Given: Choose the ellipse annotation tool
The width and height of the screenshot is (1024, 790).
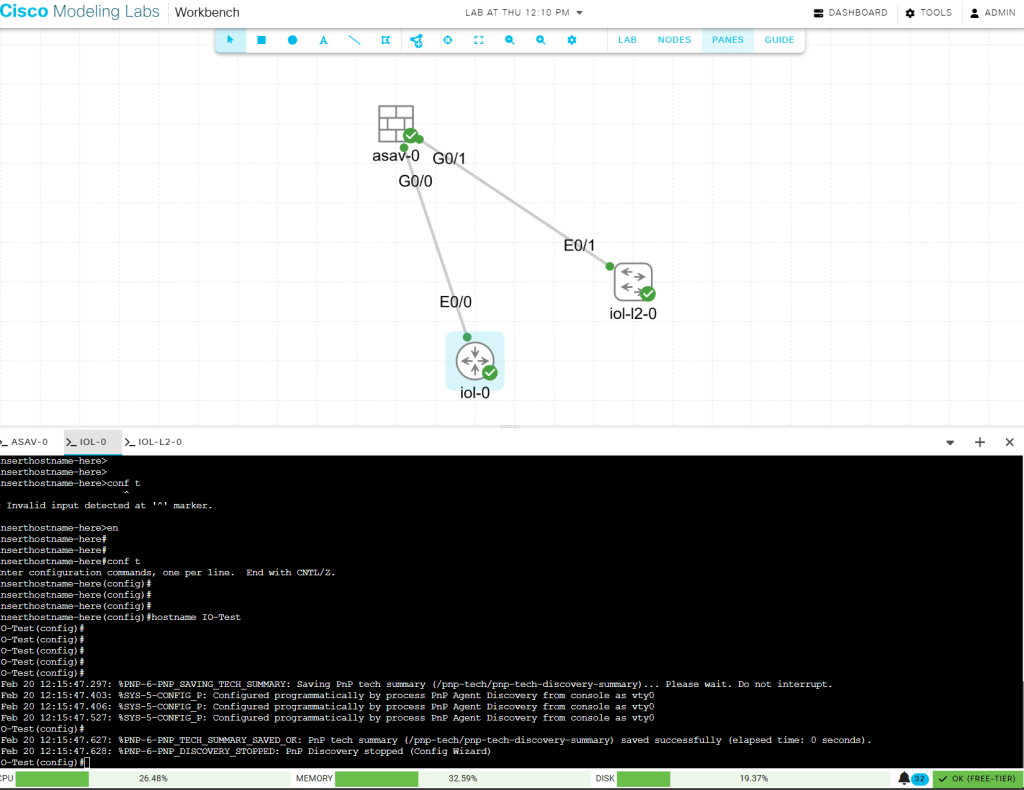Looking at the screenshot, I should (x=293, y=40).
